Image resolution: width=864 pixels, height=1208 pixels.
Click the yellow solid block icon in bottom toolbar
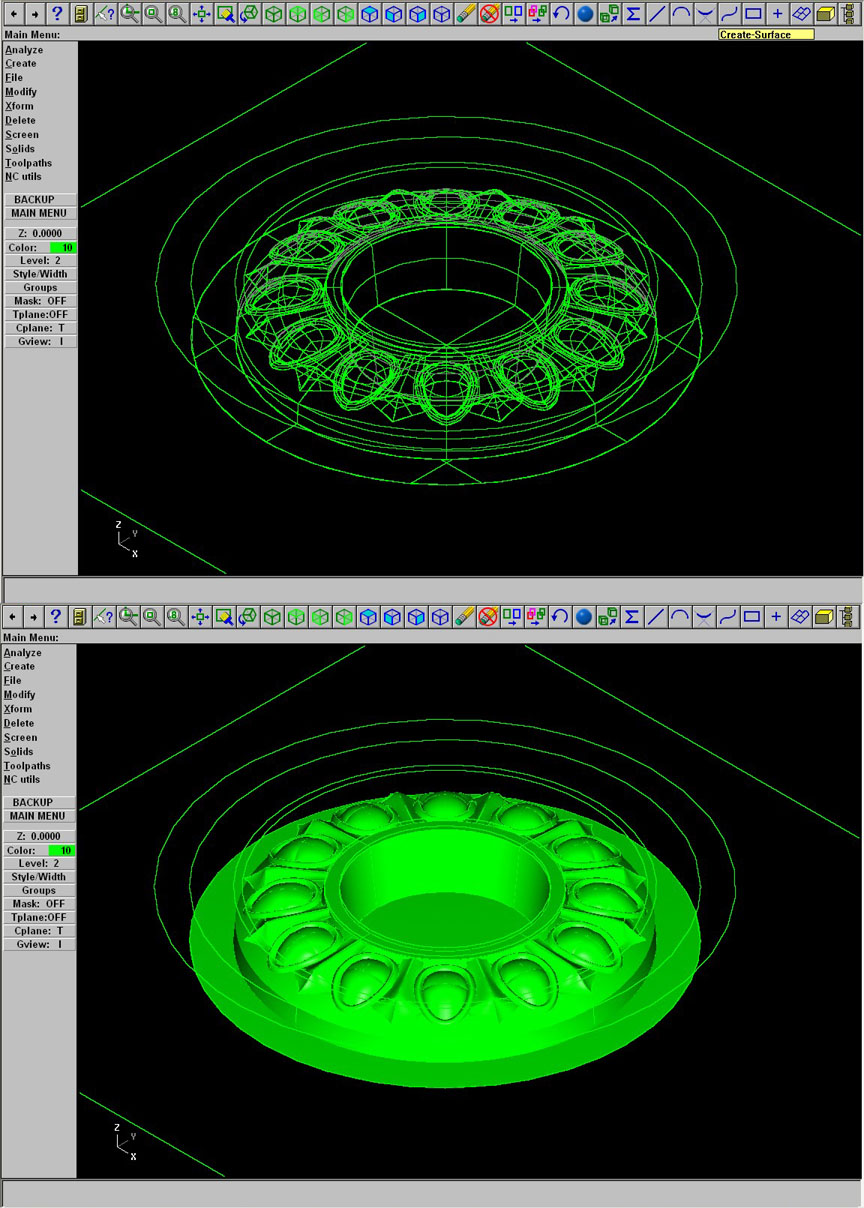point(825,617)
